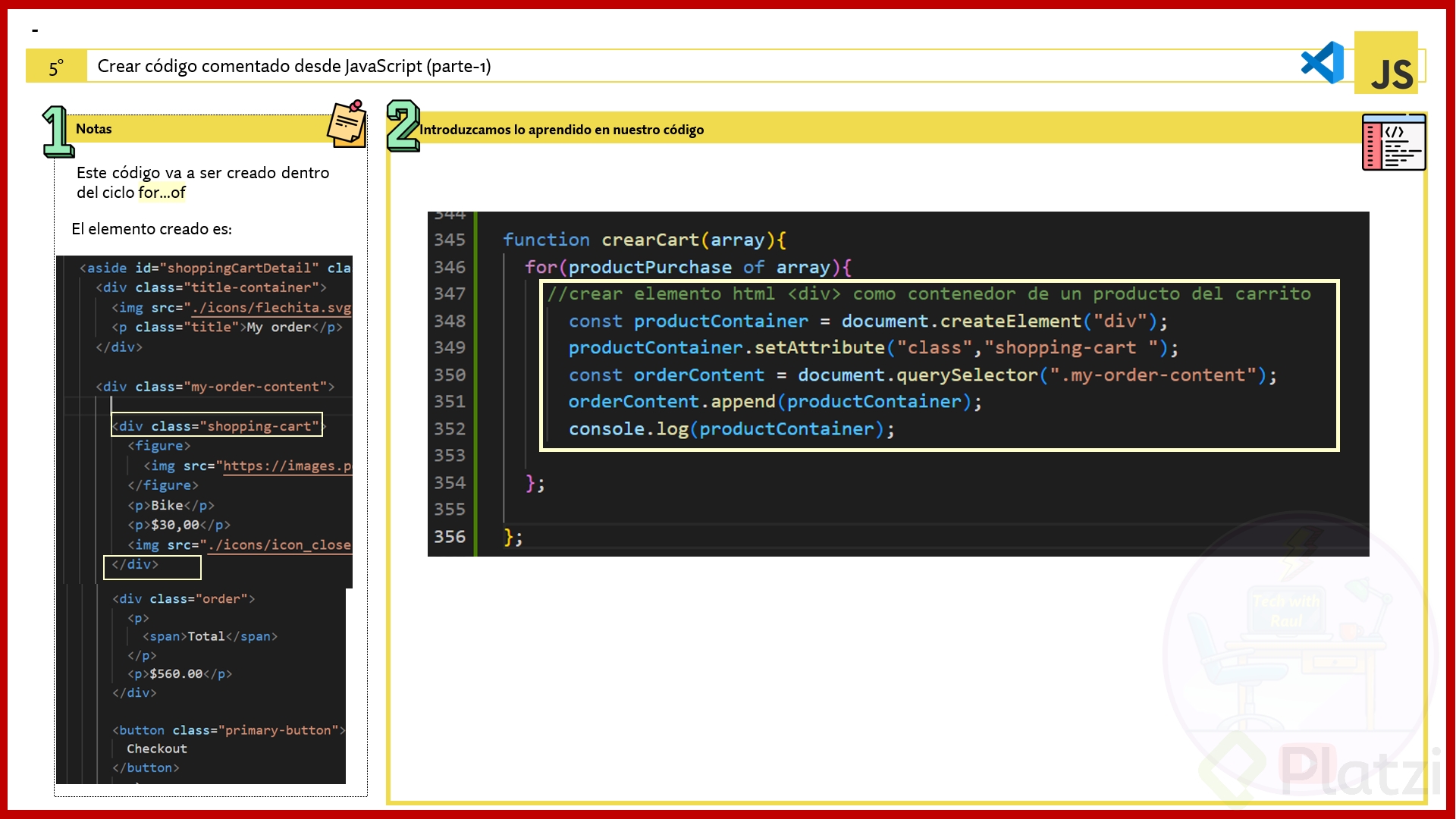The height and width of the screenshot is (819, 1456).
Task: Click the code editor window icon
Action: pos(1394,142)
